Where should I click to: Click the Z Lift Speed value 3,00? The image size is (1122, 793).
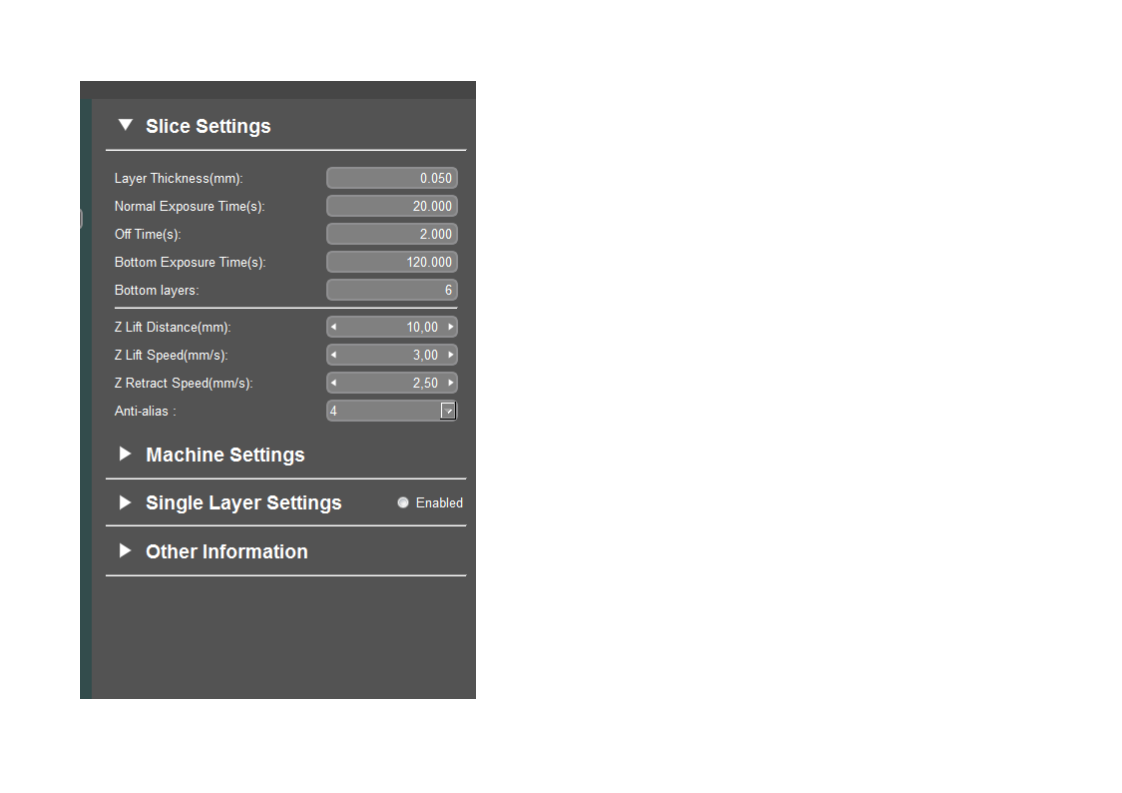pos(425,355)
